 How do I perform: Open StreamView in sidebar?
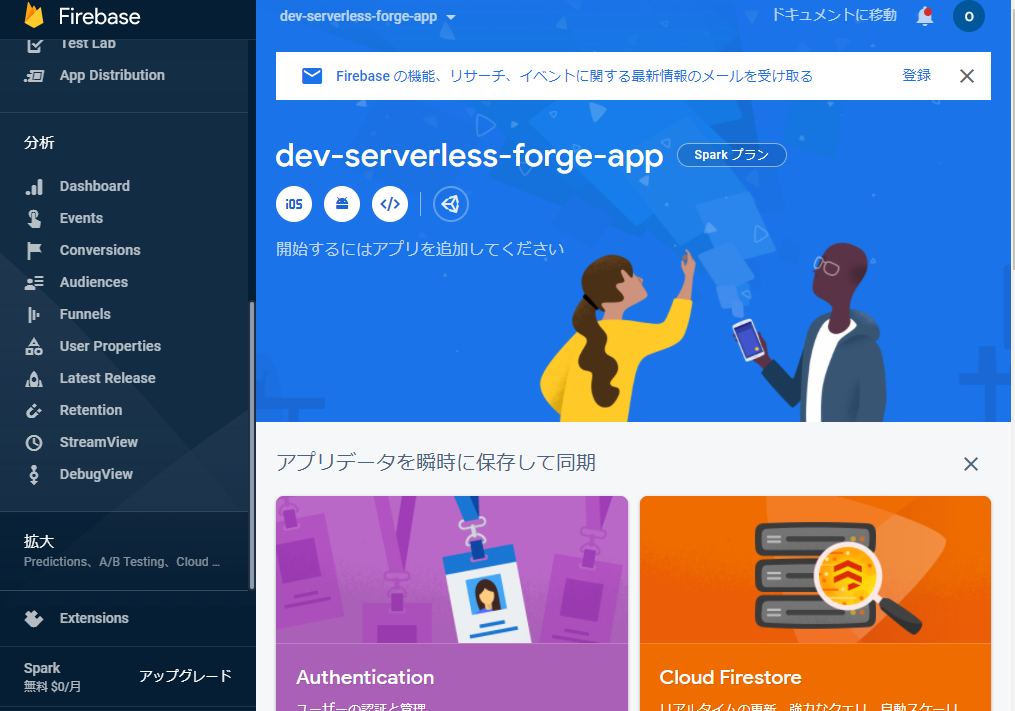click(x=98, y=442)
